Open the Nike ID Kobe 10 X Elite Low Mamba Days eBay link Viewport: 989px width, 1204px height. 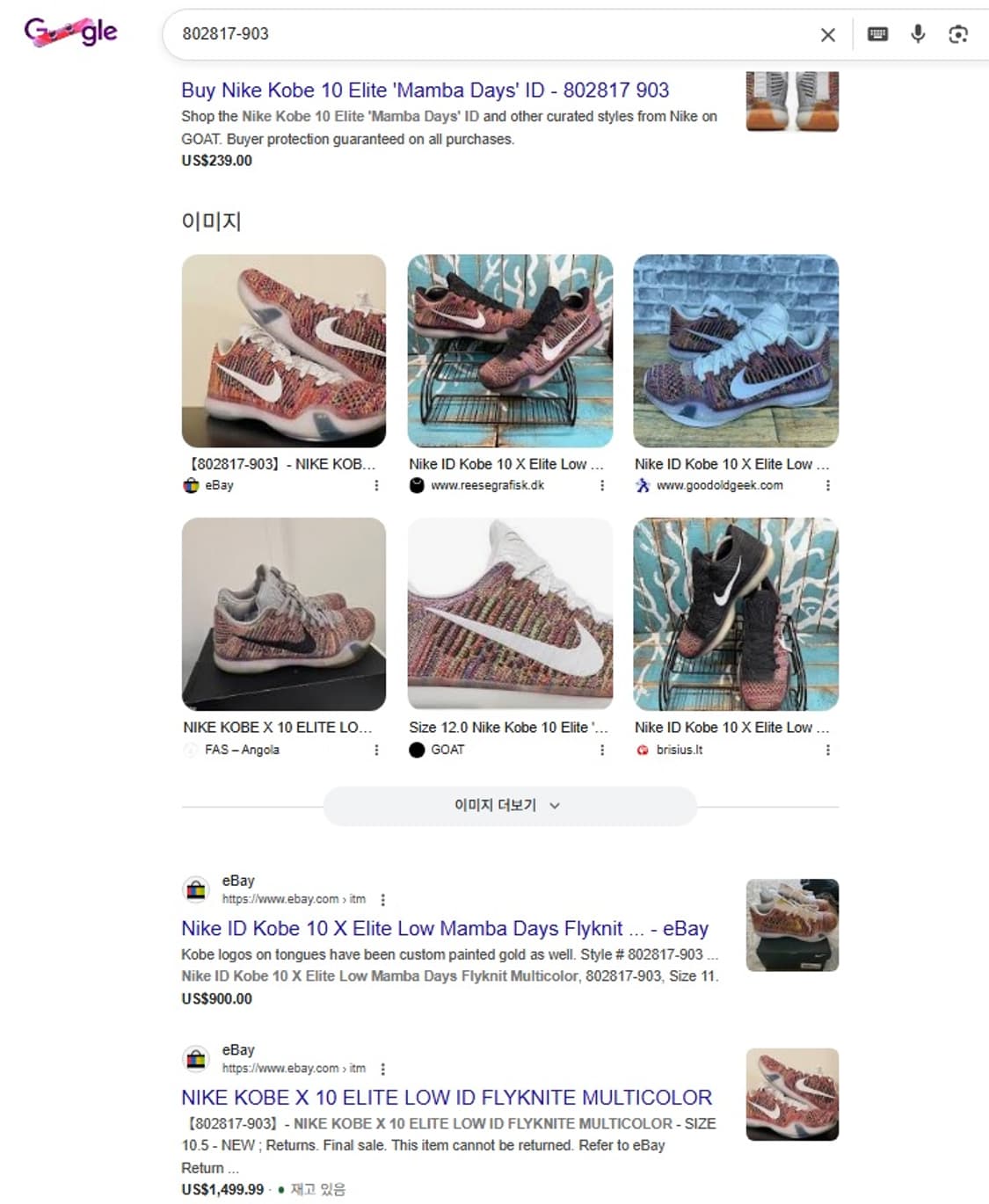click(x=445, y=928)
